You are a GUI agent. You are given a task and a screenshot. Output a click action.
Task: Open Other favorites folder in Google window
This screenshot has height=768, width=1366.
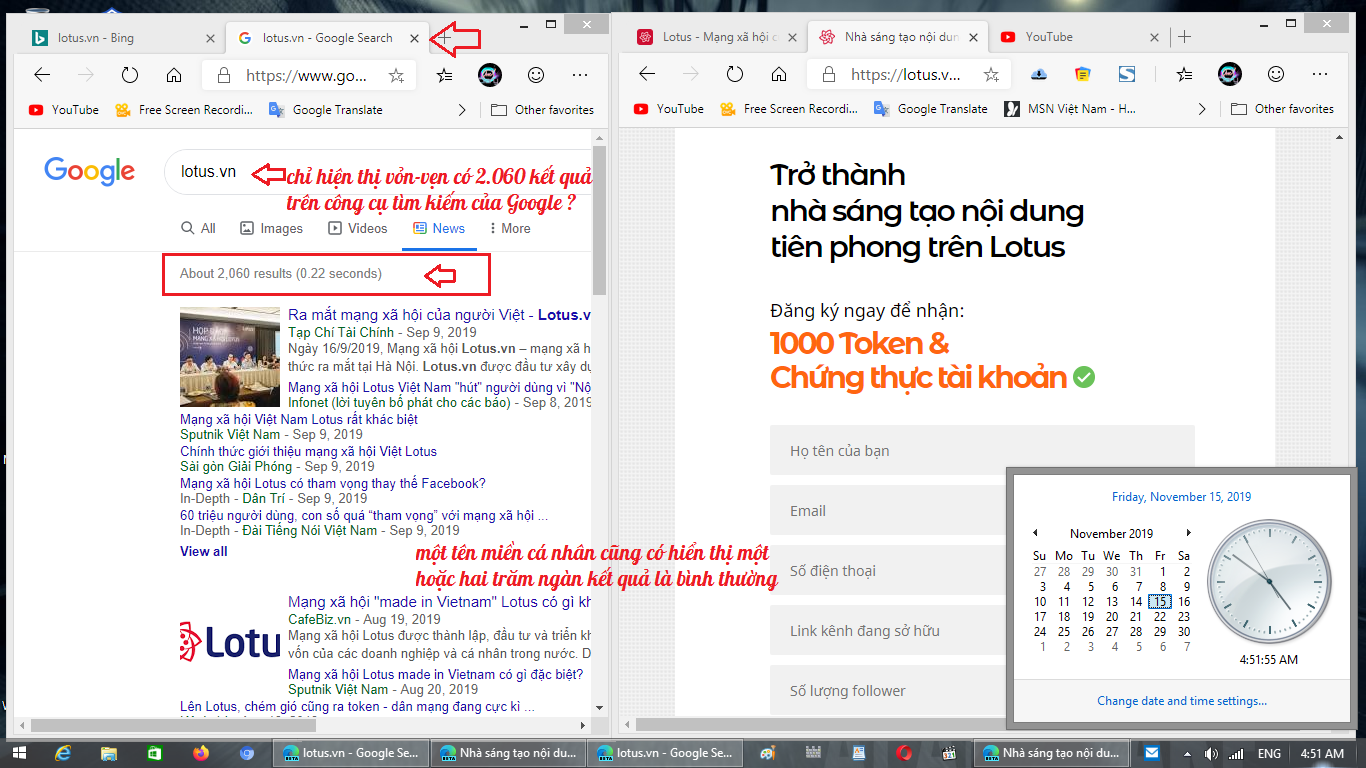pos(542,110)
